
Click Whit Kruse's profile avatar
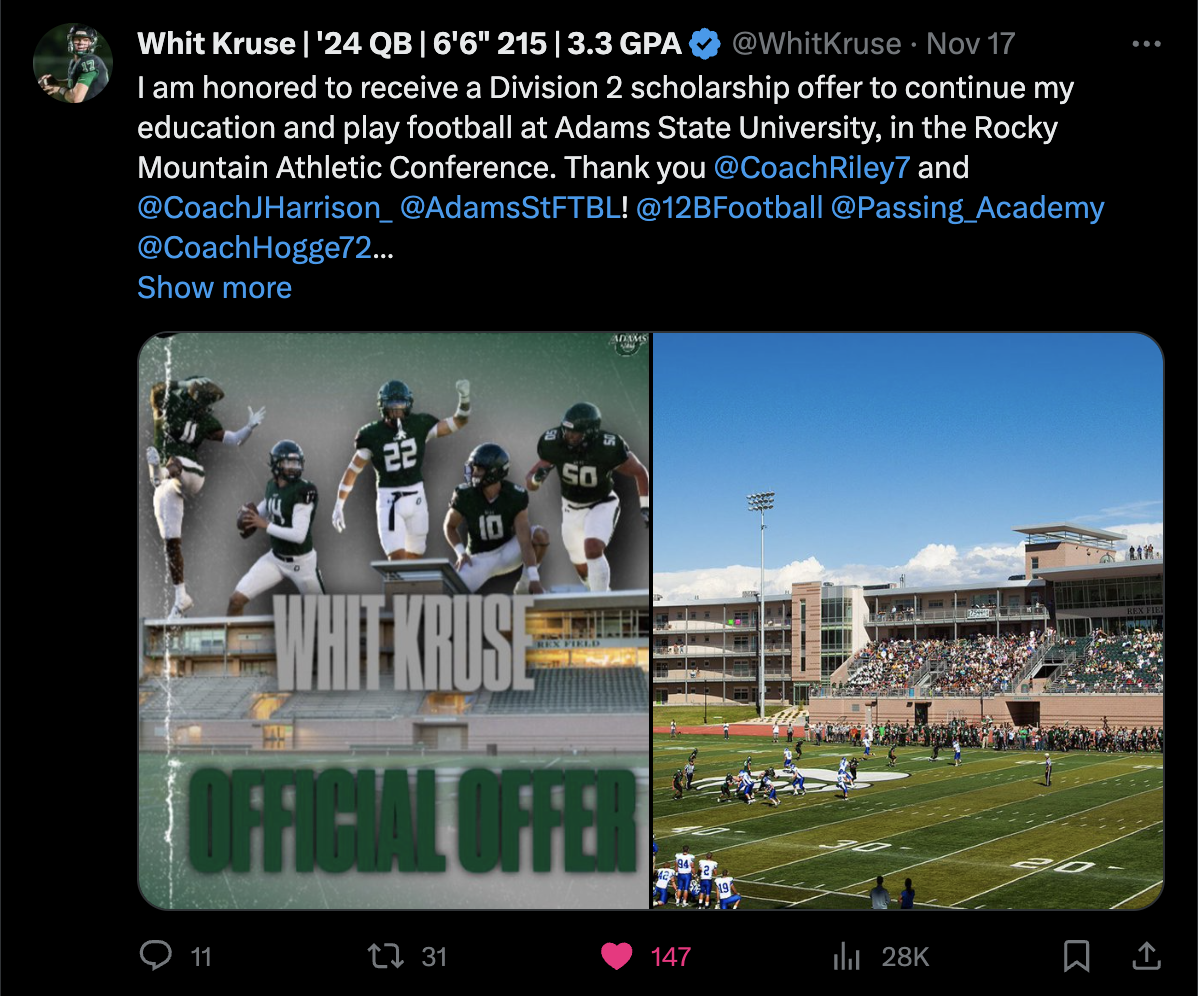pyautogui.click(x=73, y=63)
